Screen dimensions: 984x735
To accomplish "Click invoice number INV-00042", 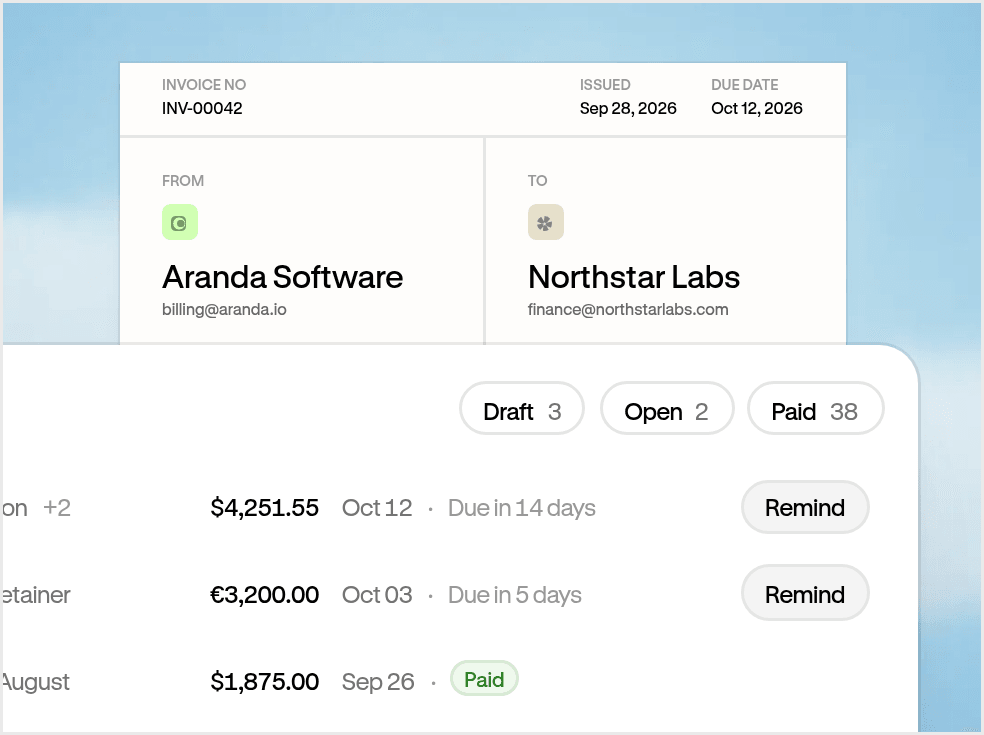I will click(202, 109).
